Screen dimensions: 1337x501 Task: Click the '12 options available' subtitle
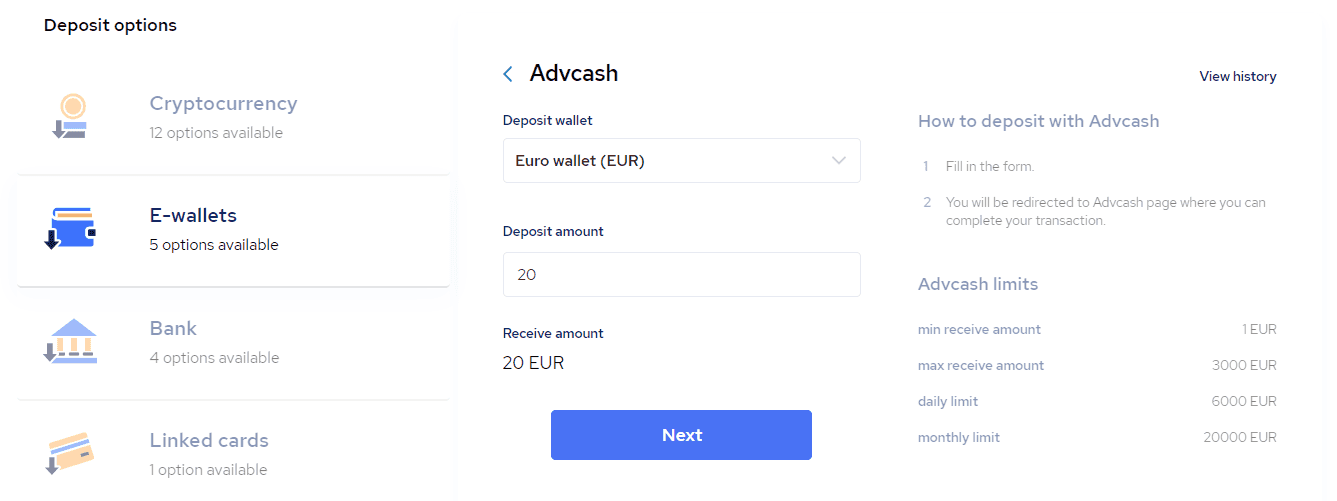tap(216, 133)
